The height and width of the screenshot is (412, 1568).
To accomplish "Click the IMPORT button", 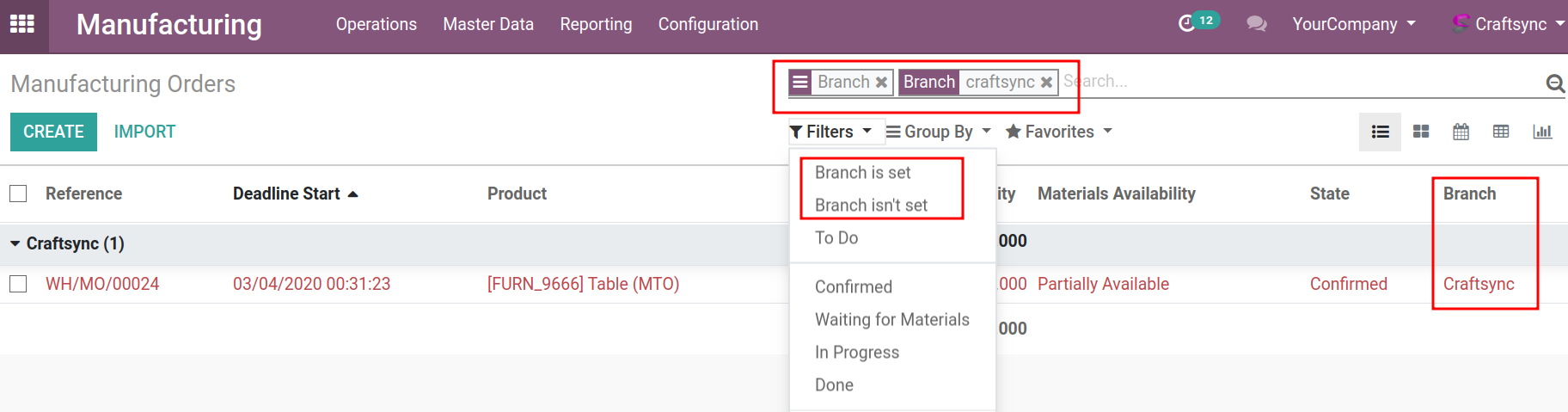I will (x=144, y=132).
